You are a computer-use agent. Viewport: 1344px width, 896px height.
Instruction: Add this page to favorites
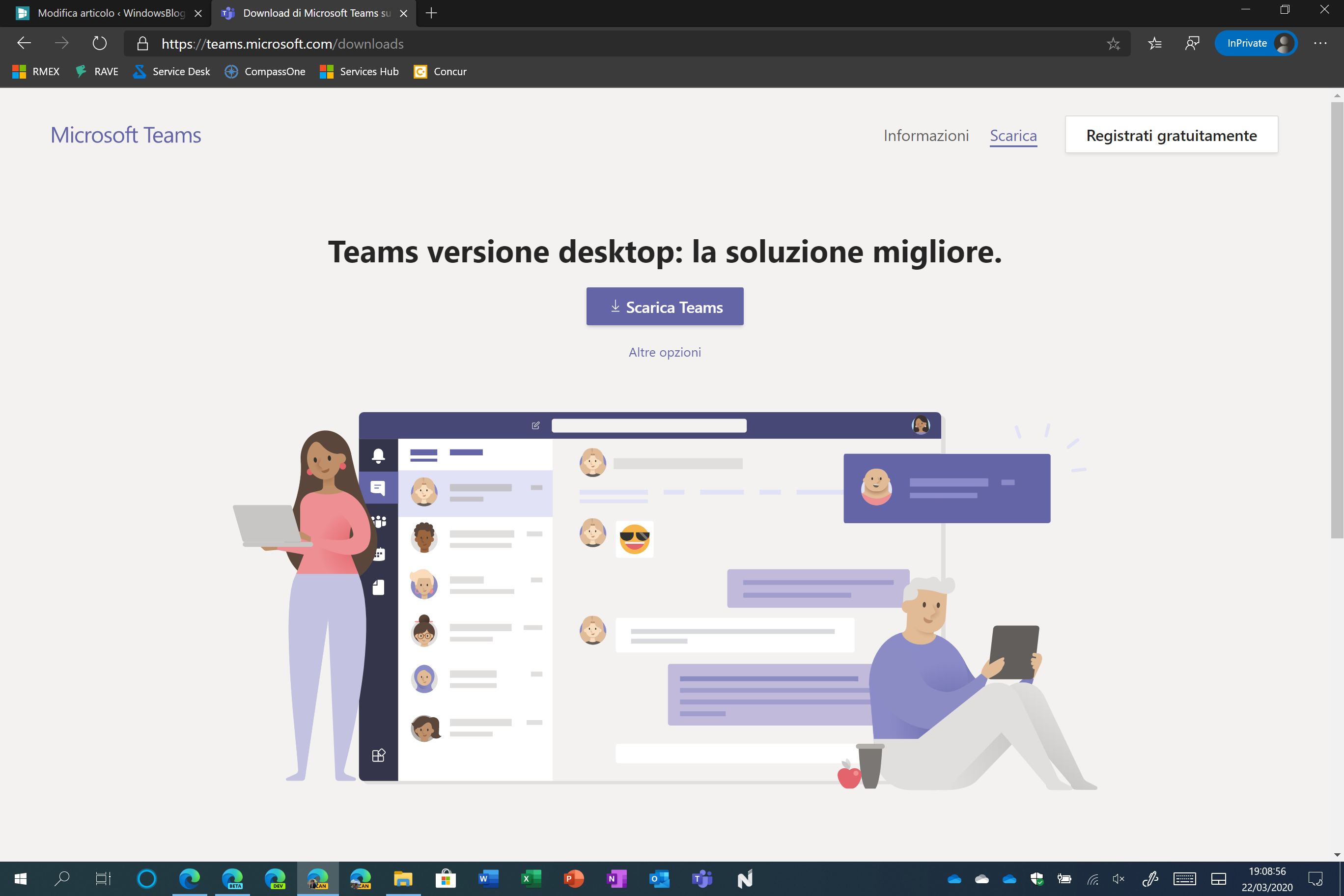(x=1113, y=44)
